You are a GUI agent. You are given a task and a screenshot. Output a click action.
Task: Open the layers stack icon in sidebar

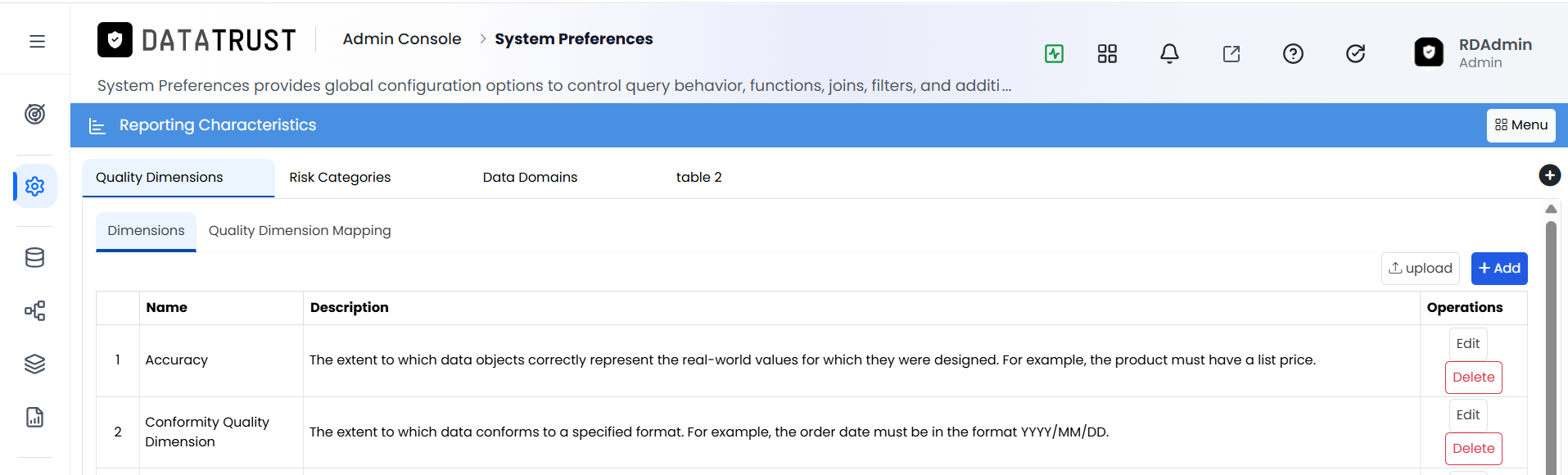(x=34, y=364)
